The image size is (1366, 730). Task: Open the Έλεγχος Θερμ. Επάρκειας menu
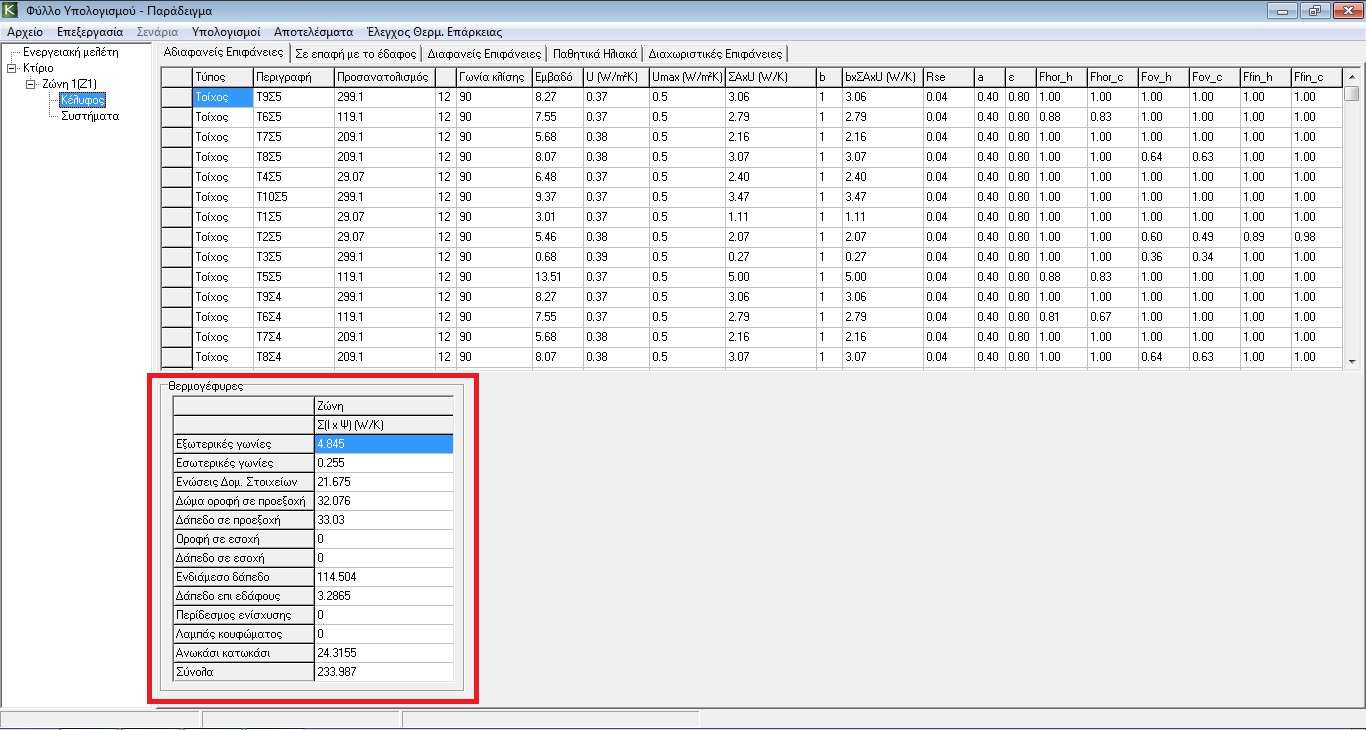click(x=434, y=32)
